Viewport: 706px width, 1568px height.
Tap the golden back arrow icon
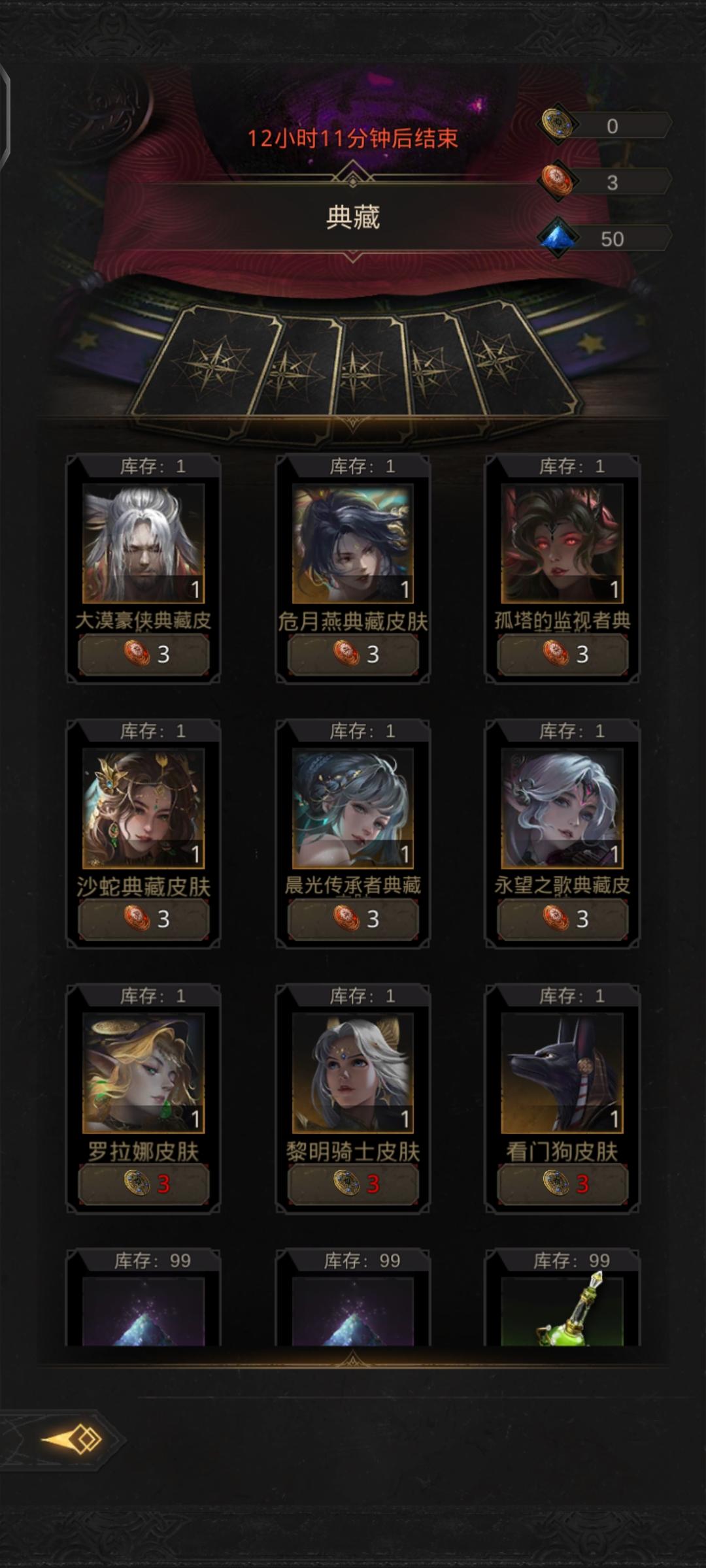[x=72, y=1439]
